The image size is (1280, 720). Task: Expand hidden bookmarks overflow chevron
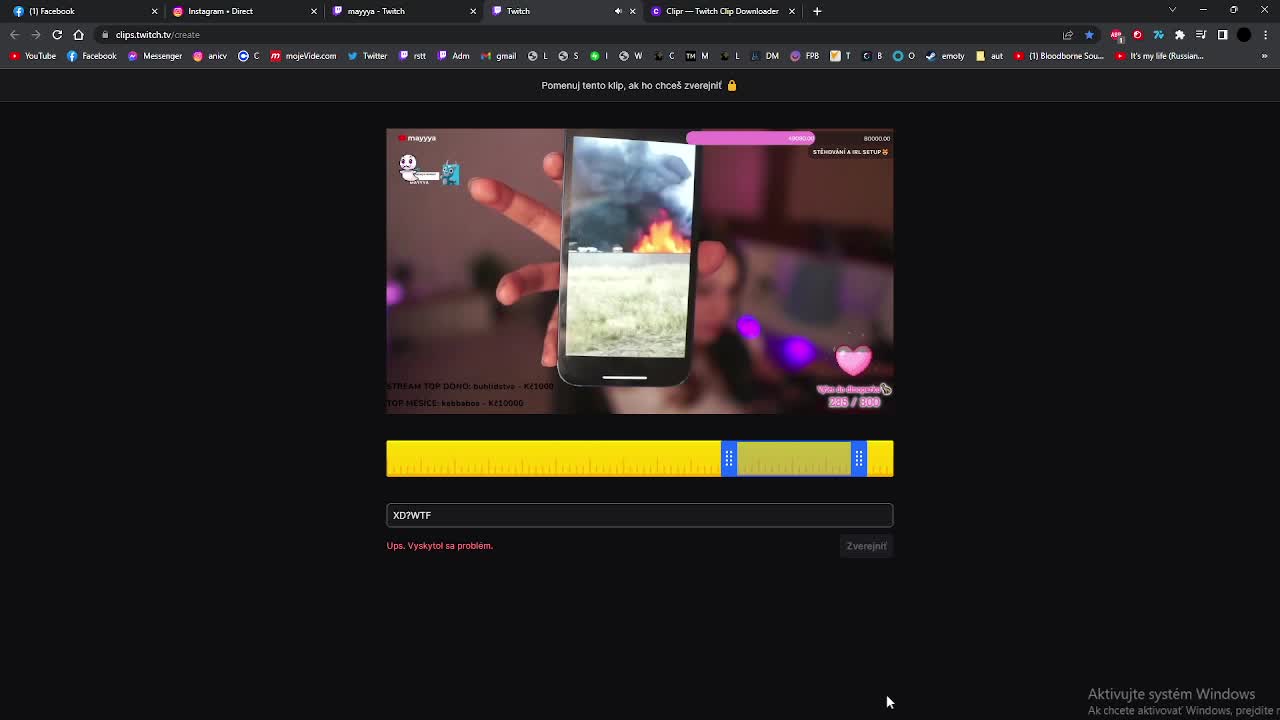click(x=1266, y=56)
